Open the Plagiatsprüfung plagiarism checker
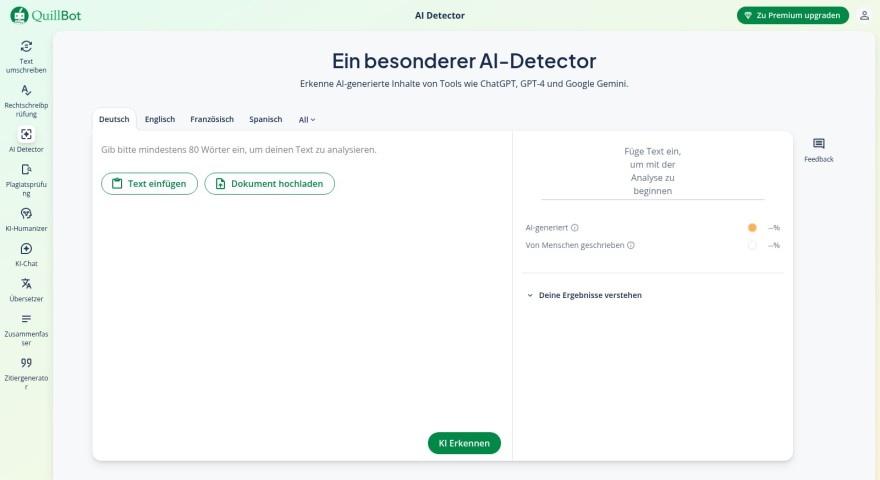The image size is (880, 480). point(26,180)
